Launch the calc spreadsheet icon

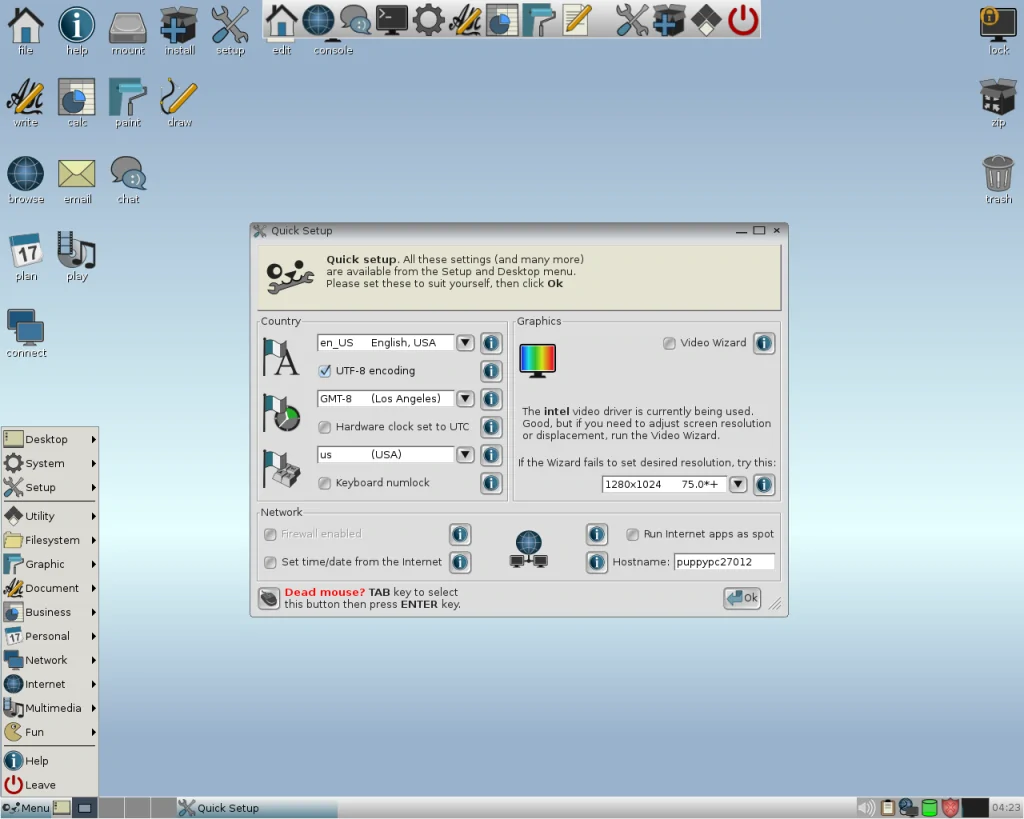[x=77, y=99]
